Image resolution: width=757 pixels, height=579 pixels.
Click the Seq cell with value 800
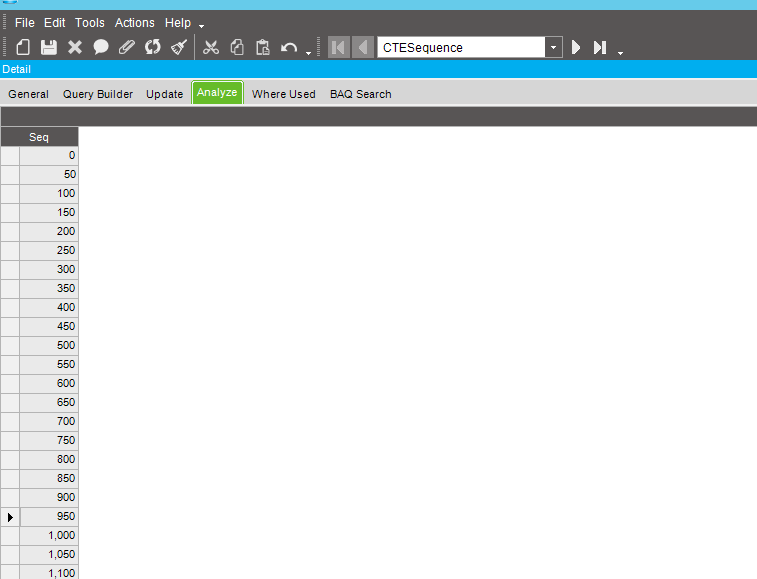point(49,459)
